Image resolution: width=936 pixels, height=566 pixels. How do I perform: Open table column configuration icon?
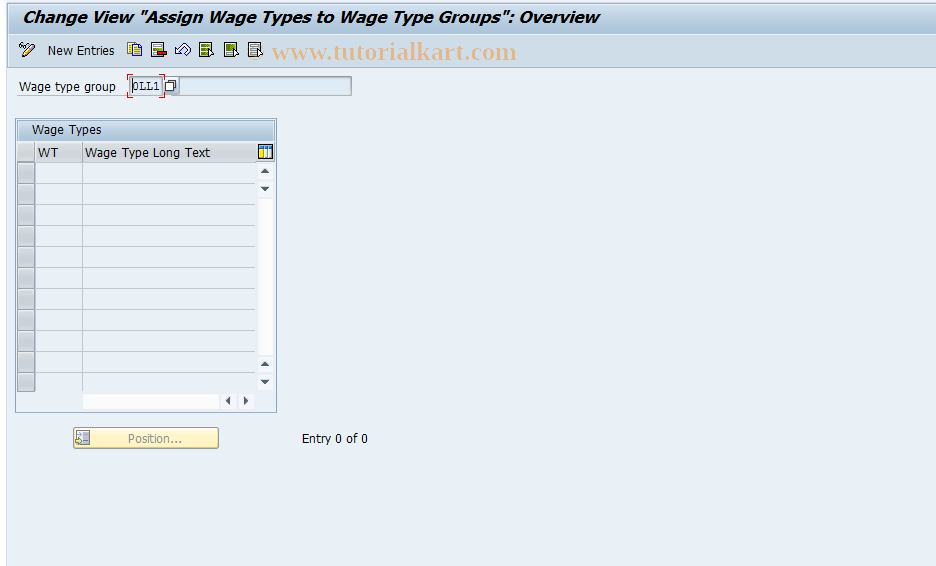(265, 152)
